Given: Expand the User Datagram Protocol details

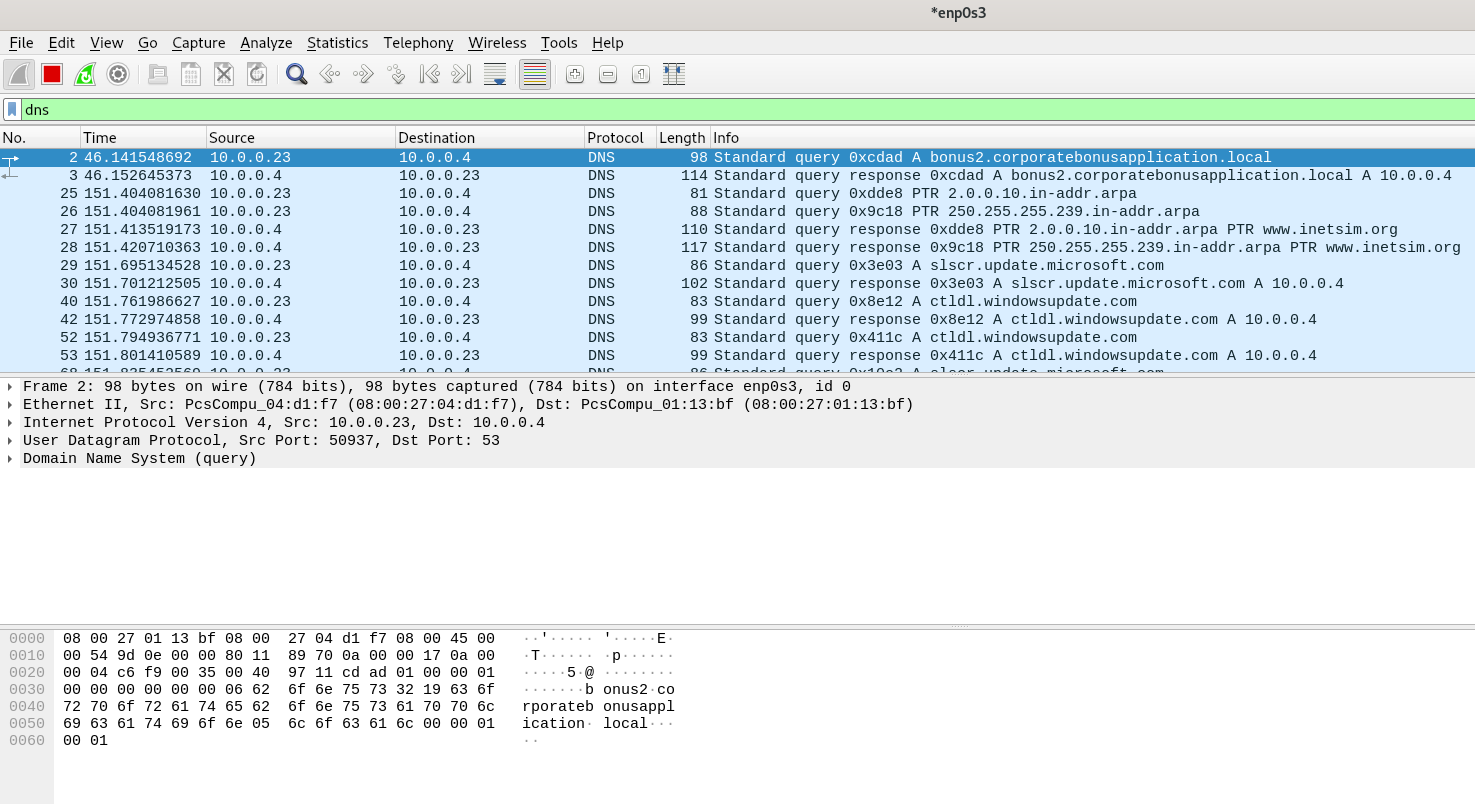Looking at the screenshot, I should [10, 441].
